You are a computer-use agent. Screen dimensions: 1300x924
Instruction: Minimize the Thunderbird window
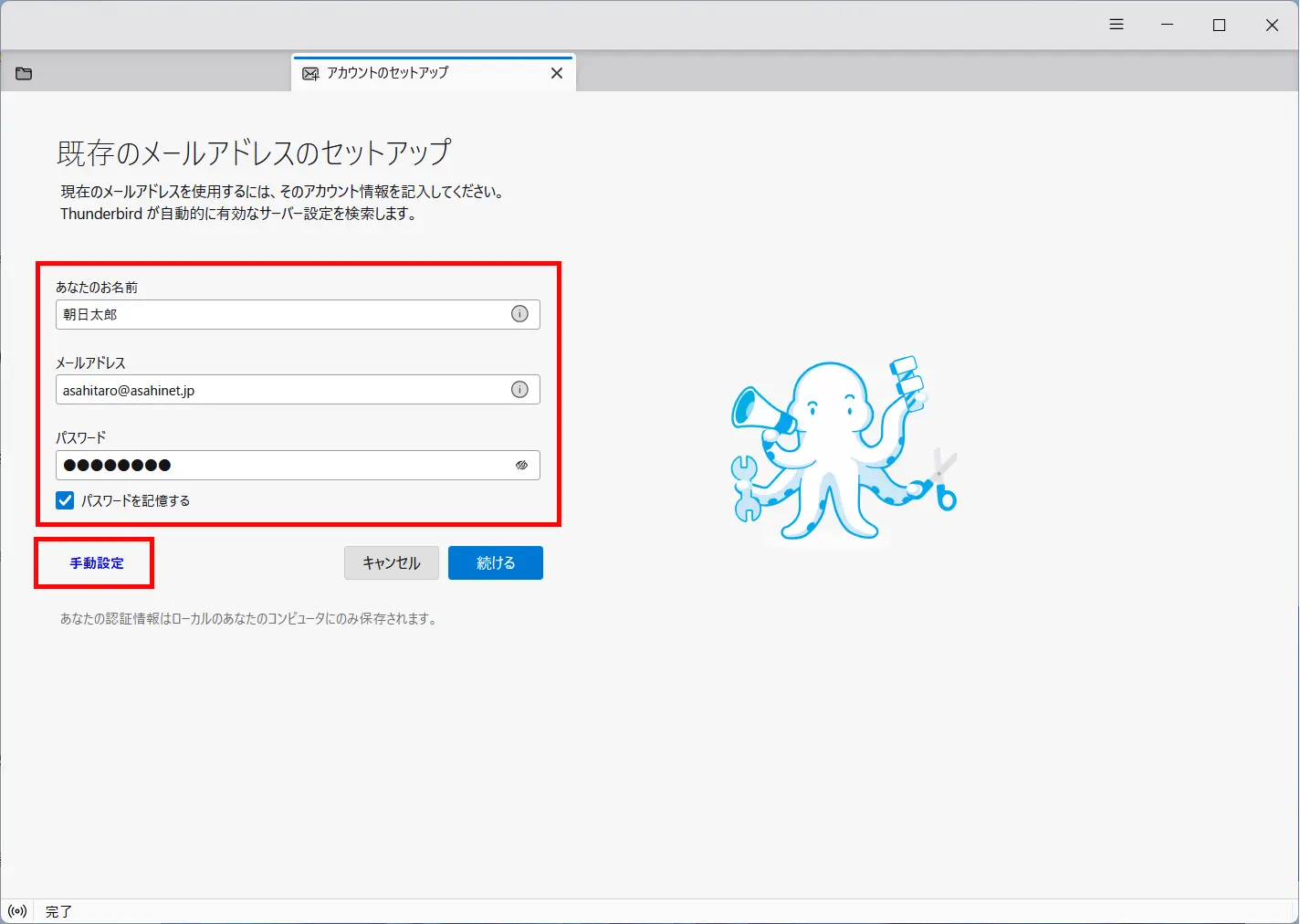(1167, 24)
